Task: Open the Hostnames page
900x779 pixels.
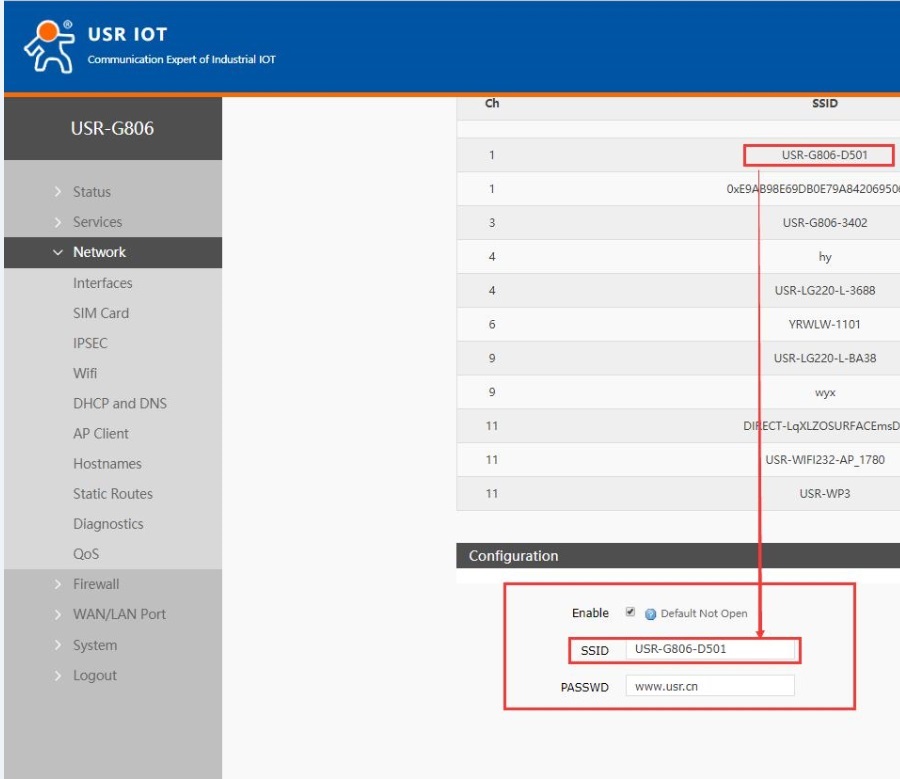Action: coord(107,464)
